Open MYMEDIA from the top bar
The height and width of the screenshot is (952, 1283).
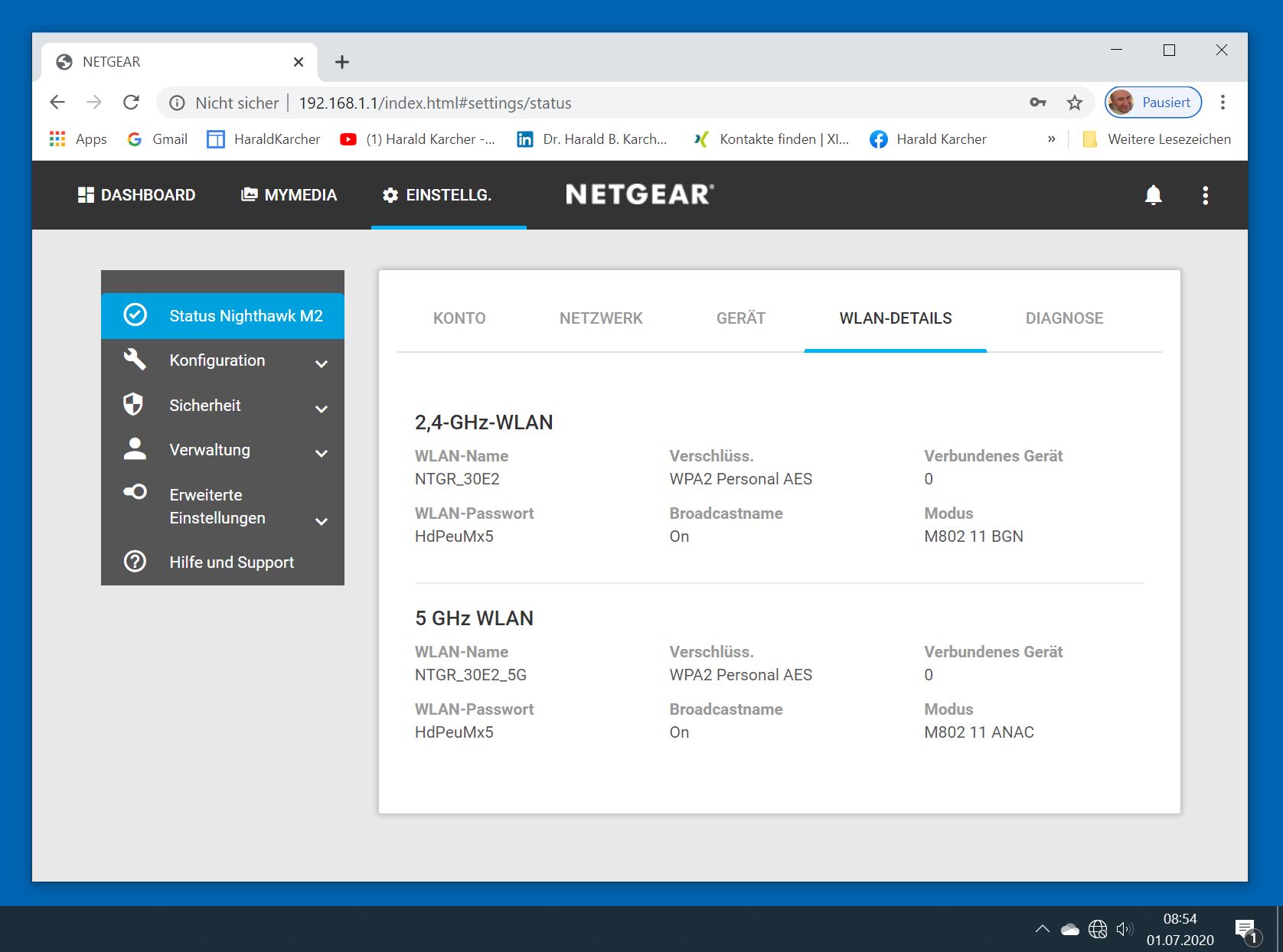(289, 195)
